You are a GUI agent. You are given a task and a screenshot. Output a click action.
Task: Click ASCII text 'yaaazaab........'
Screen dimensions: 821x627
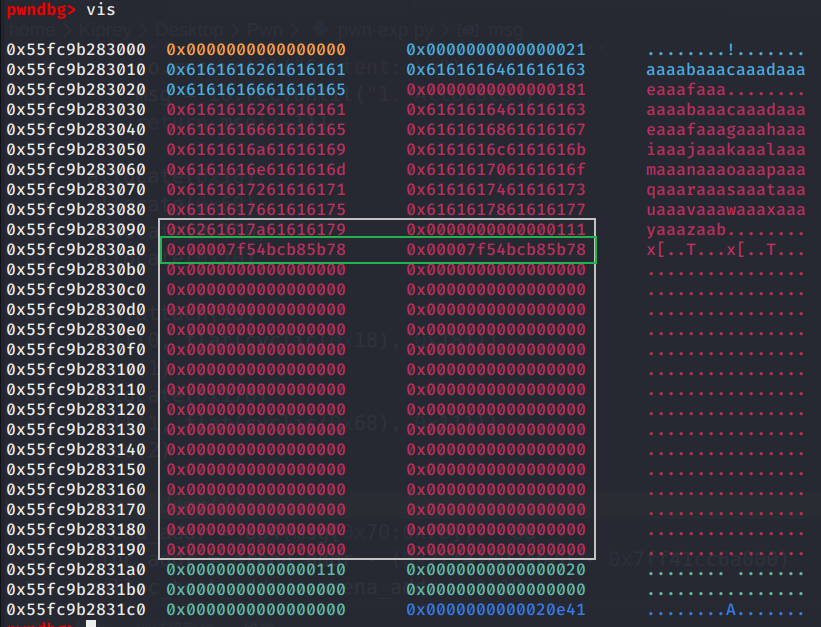click(x=726, y=230)
